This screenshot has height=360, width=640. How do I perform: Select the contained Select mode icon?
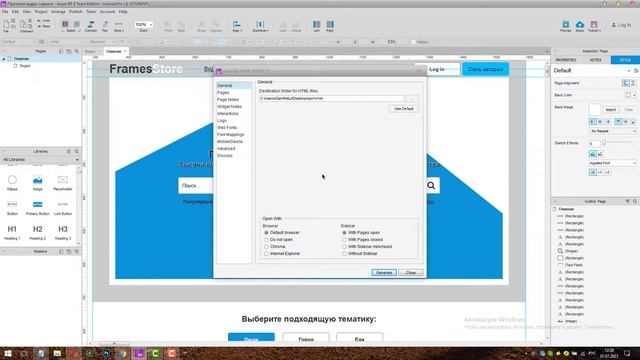(76, 24)
